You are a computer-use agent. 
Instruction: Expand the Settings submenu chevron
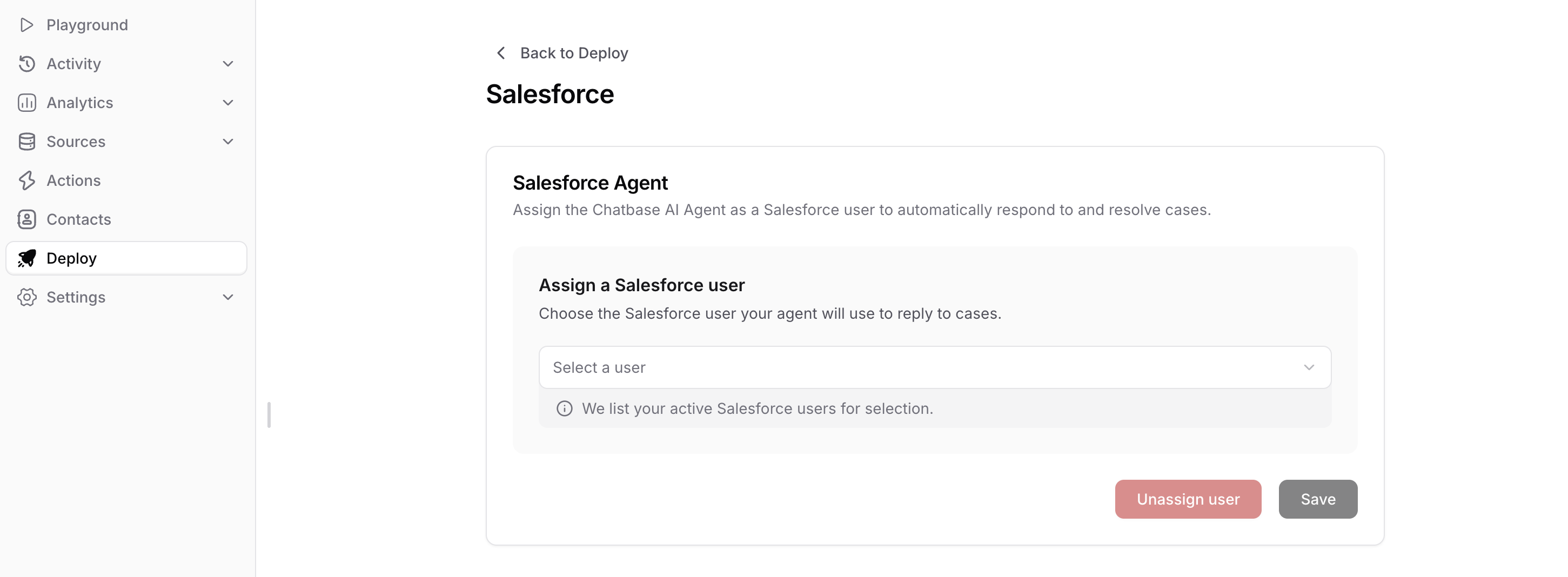227,298
